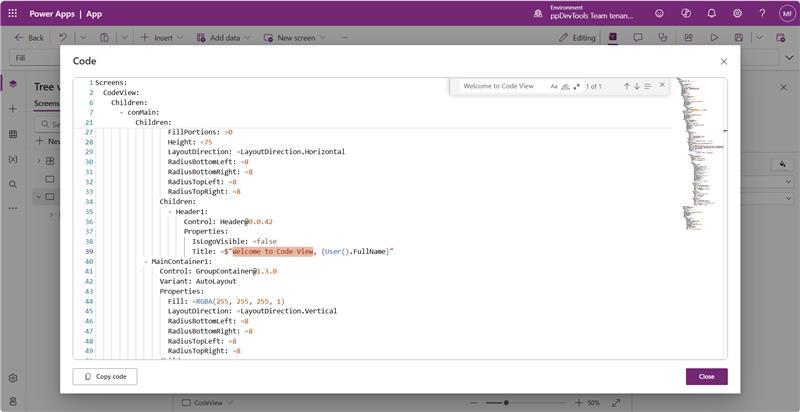
Task: Close the right properties pane
Action: (x=784, y=87)
